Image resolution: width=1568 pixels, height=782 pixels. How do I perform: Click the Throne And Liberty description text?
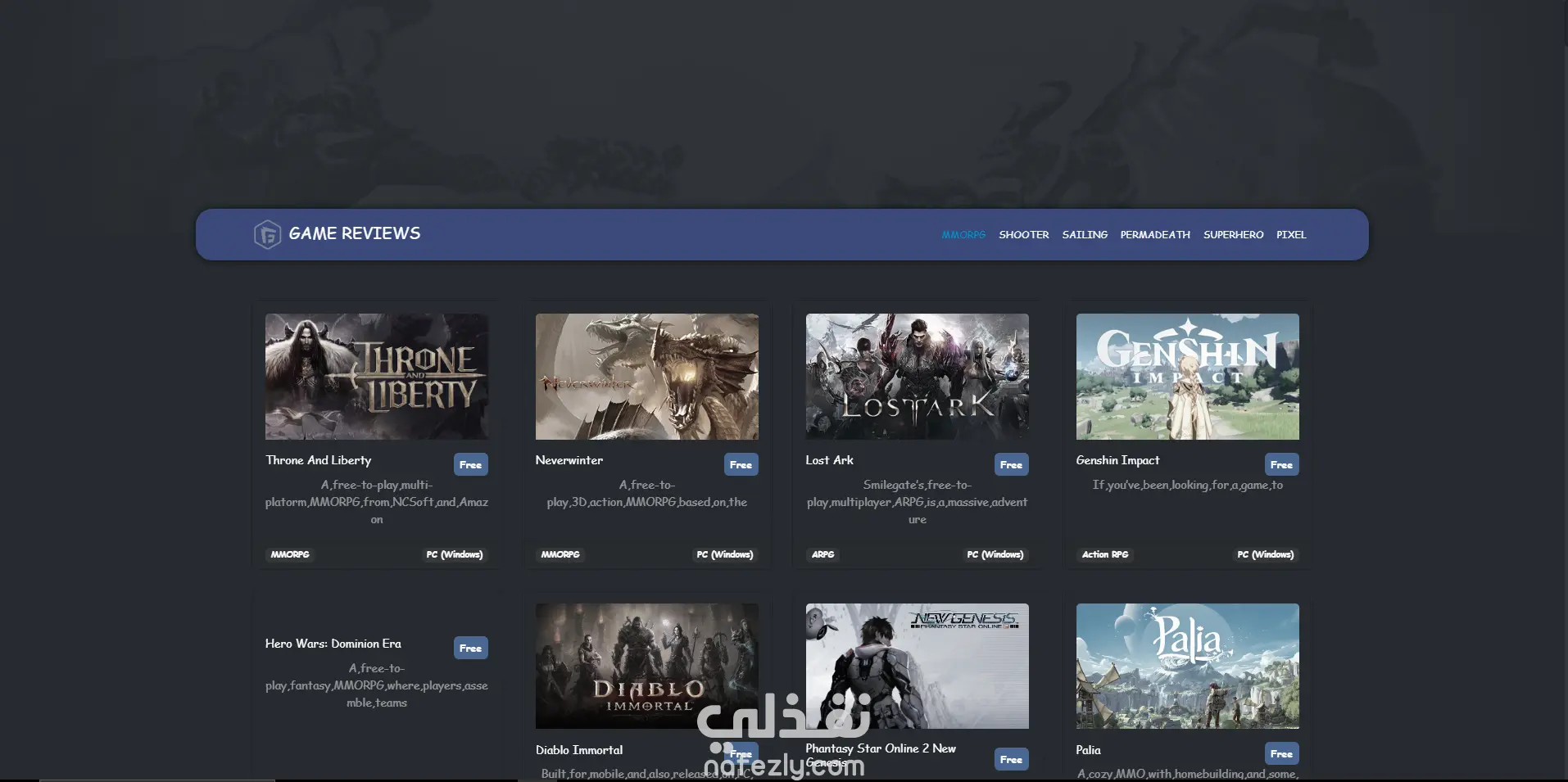pos(377,502)
